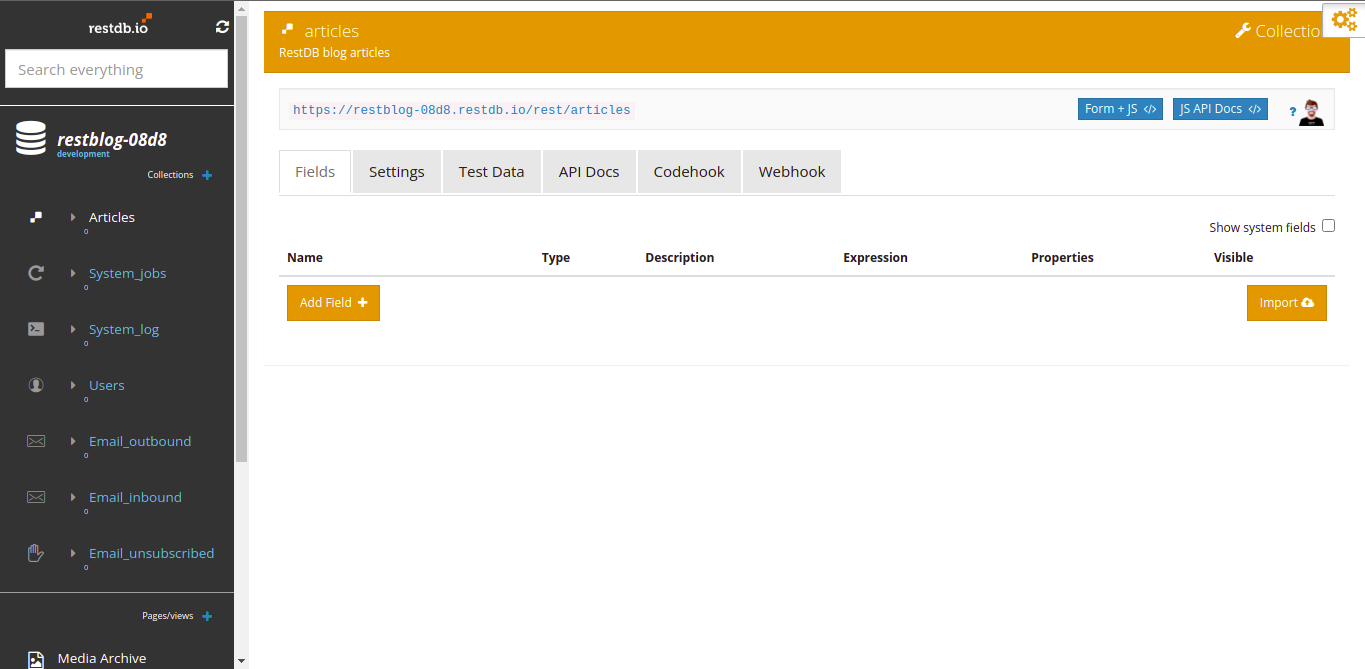Click the Users person icon
Image resolution: width=1365 pixels, height=669 pixels.
click(36, 385)
